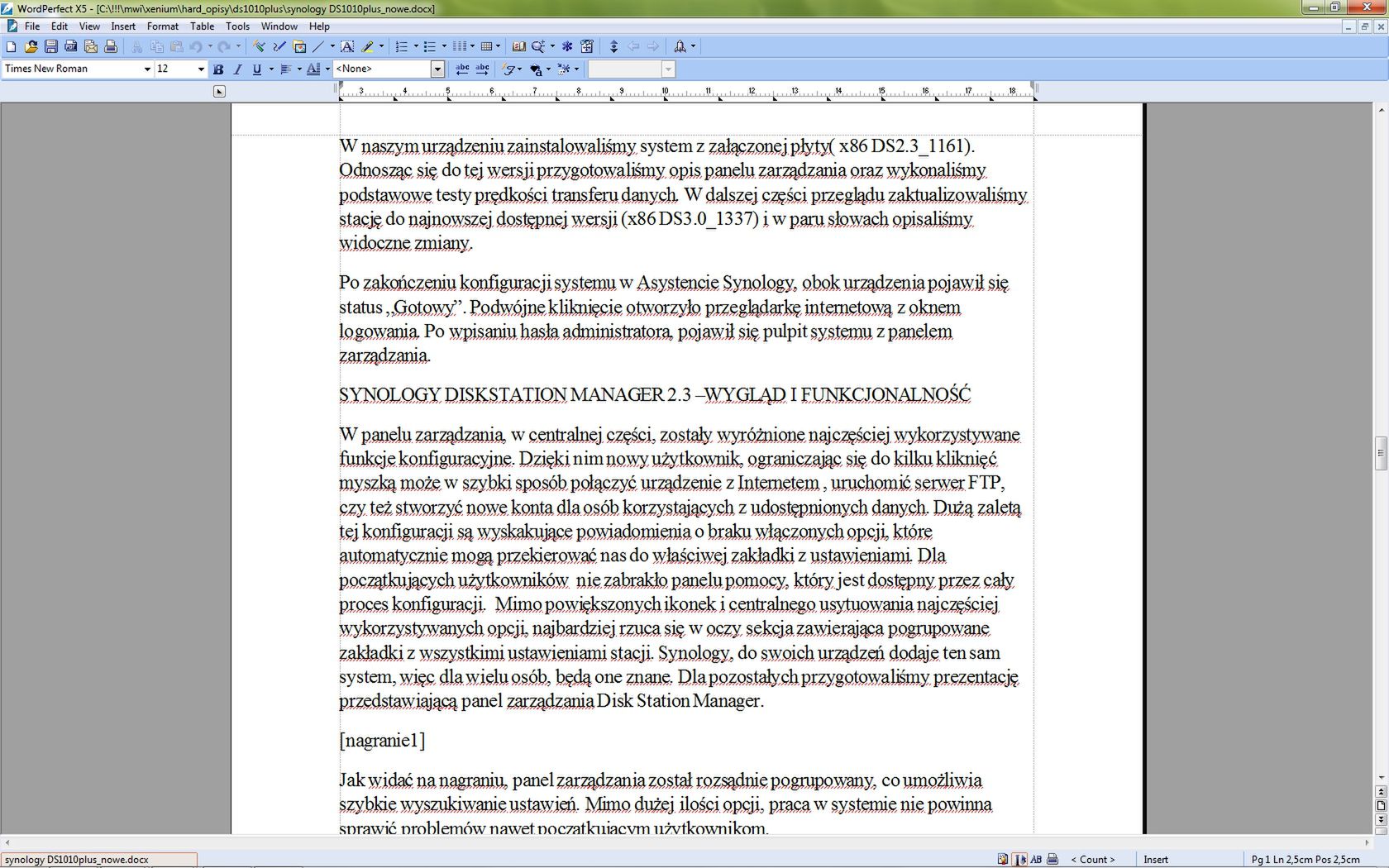
Task: Open the zoom level dropdown arrow
Action: pos(552,47)
